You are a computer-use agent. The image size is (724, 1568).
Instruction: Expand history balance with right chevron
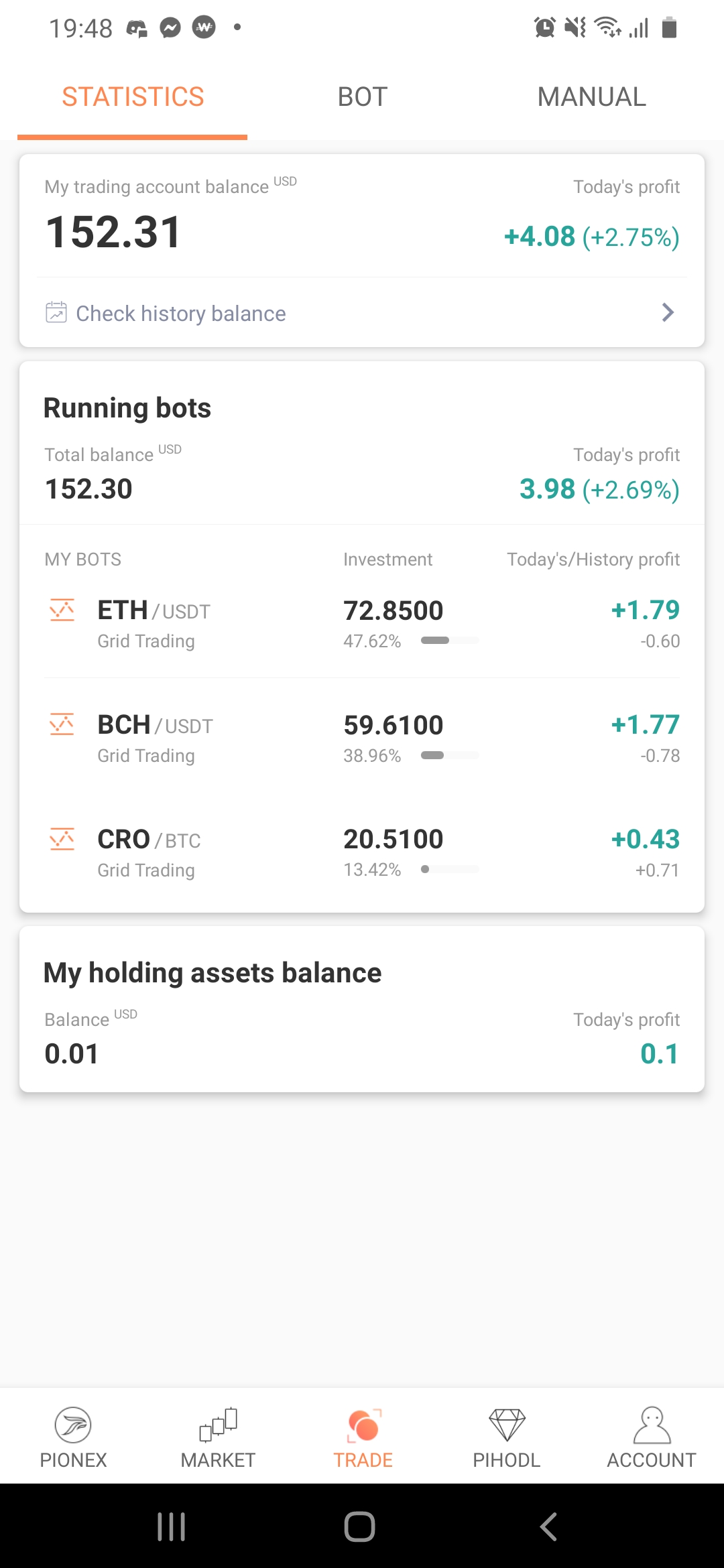(668, 312)
